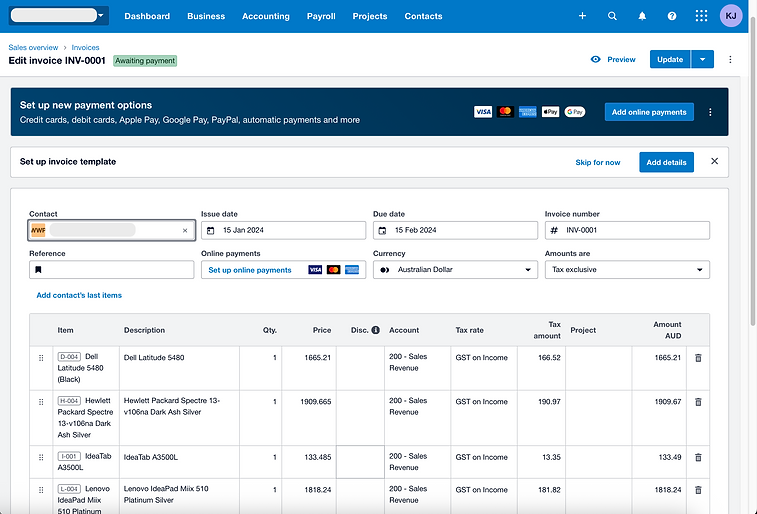757x514 pixels.
Task: Click the H-004 item cell
Action: (85, 418)
